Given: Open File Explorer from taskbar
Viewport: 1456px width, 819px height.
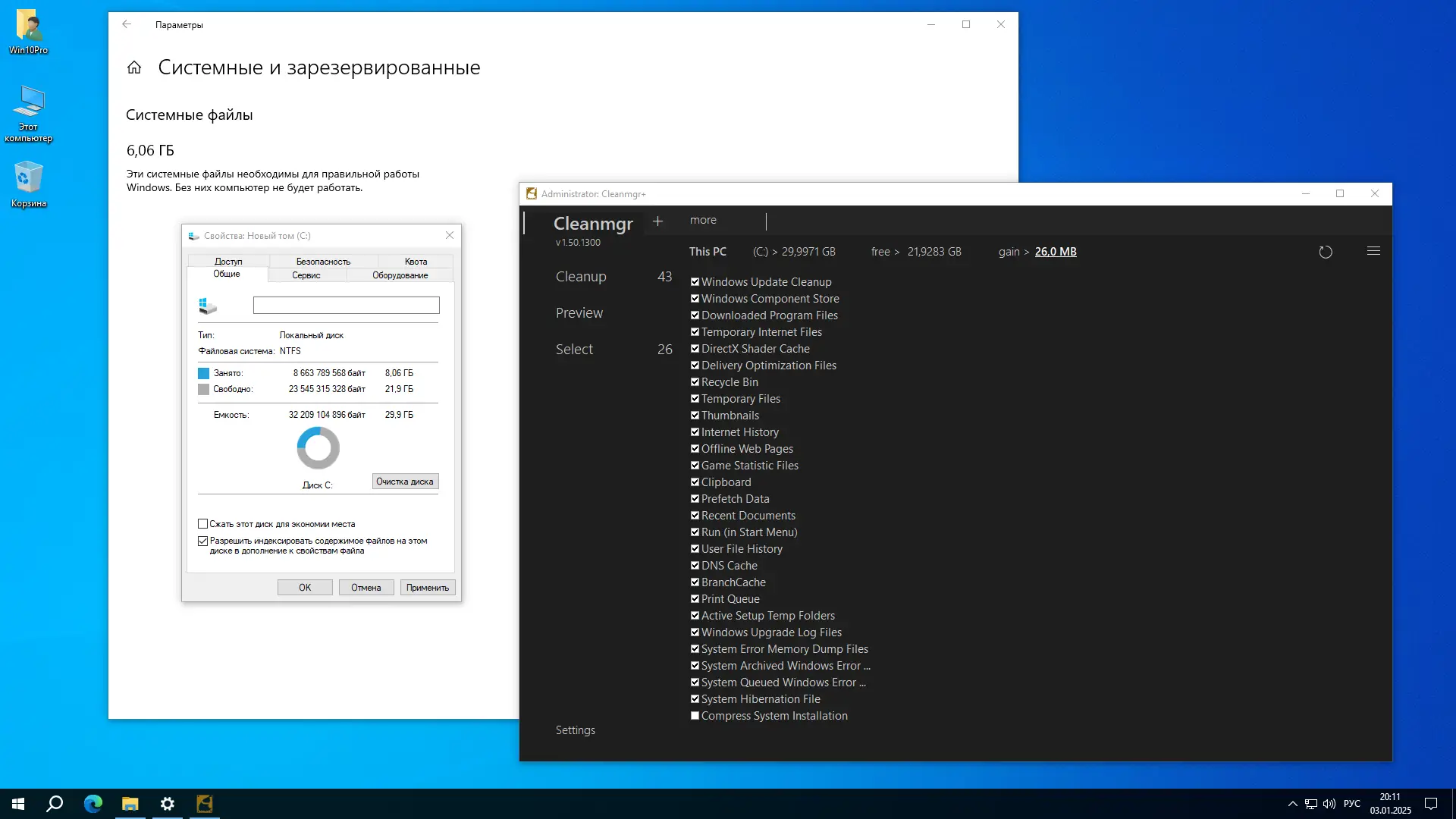Looking at the screenshot, I should point(130,804).
